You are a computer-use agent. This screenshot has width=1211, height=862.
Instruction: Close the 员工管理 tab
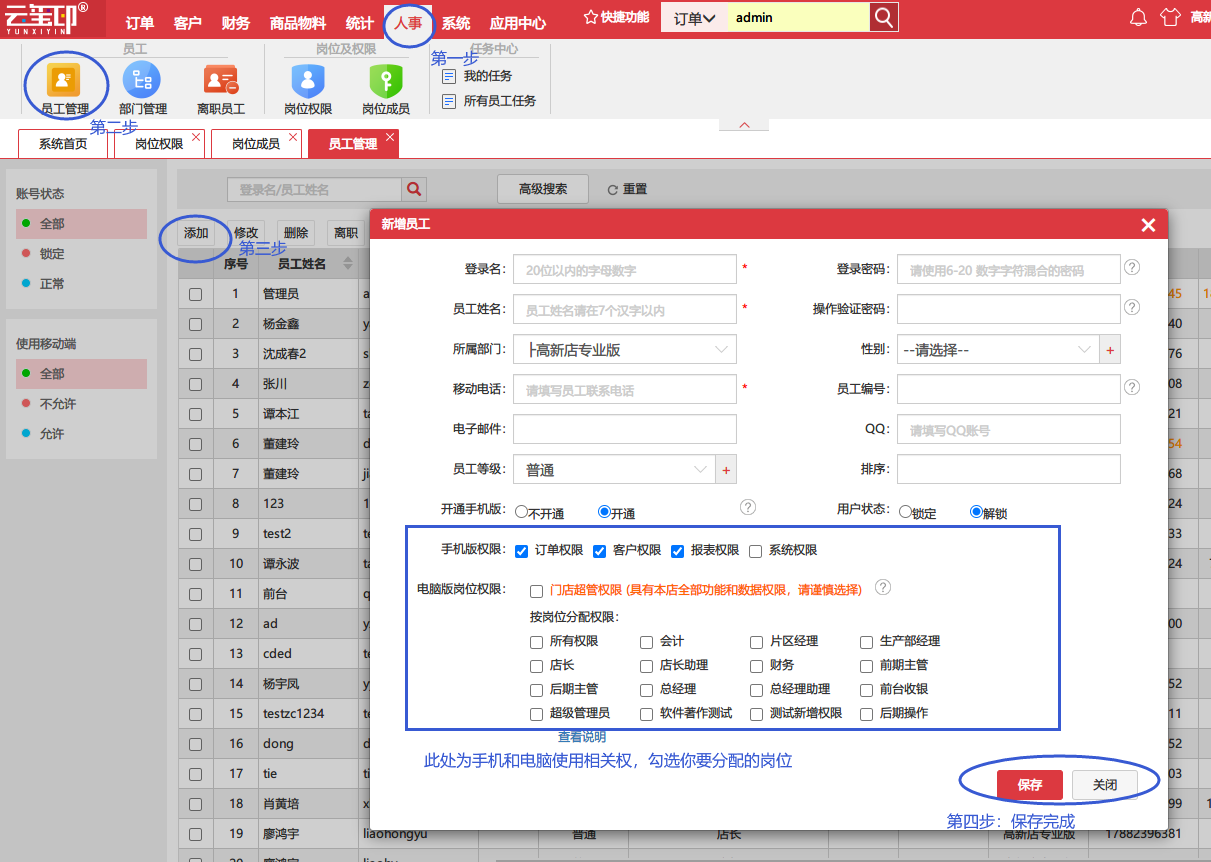tap(390, 136)
